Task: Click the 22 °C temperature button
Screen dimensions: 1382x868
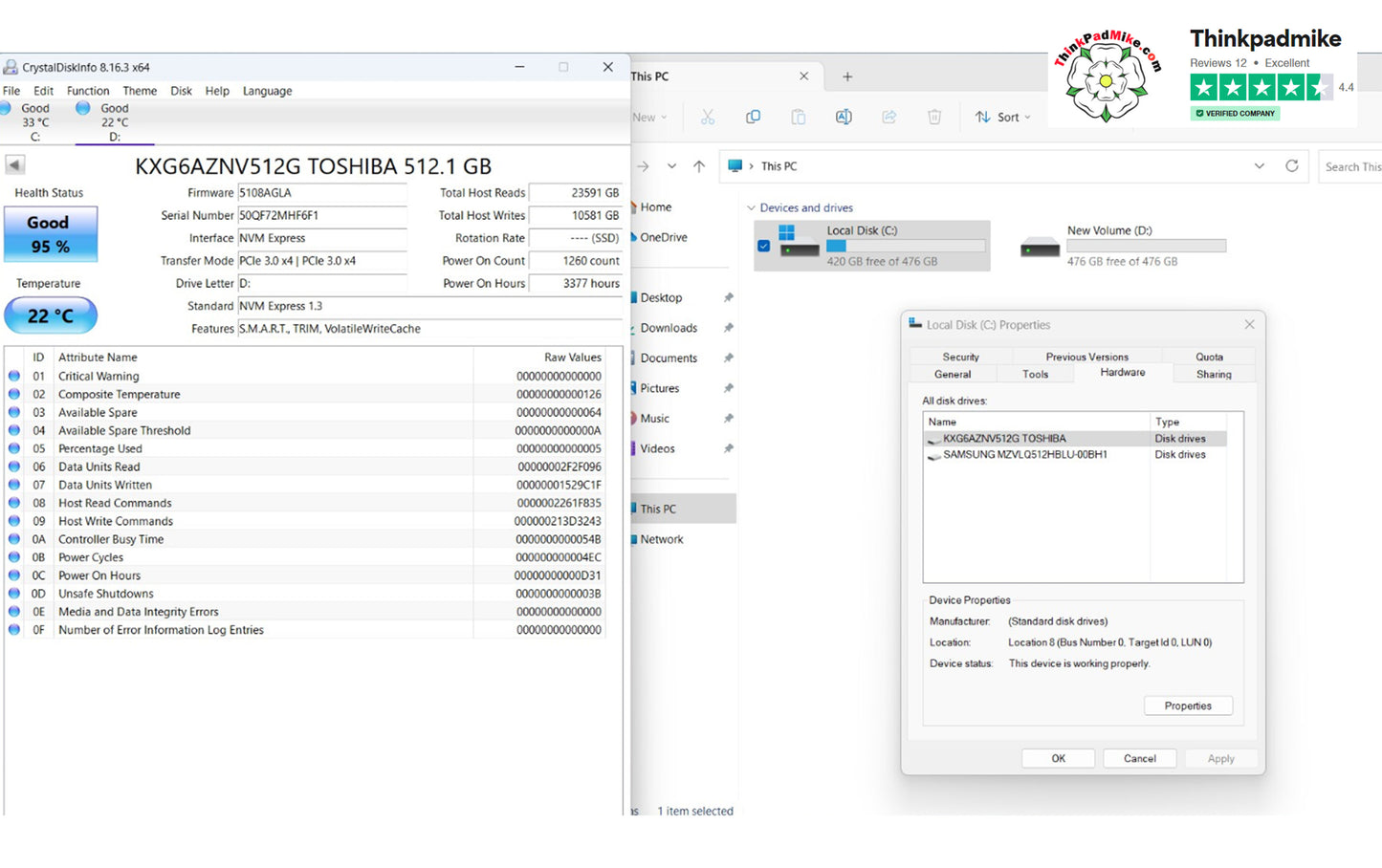Action: click(51, 315)
